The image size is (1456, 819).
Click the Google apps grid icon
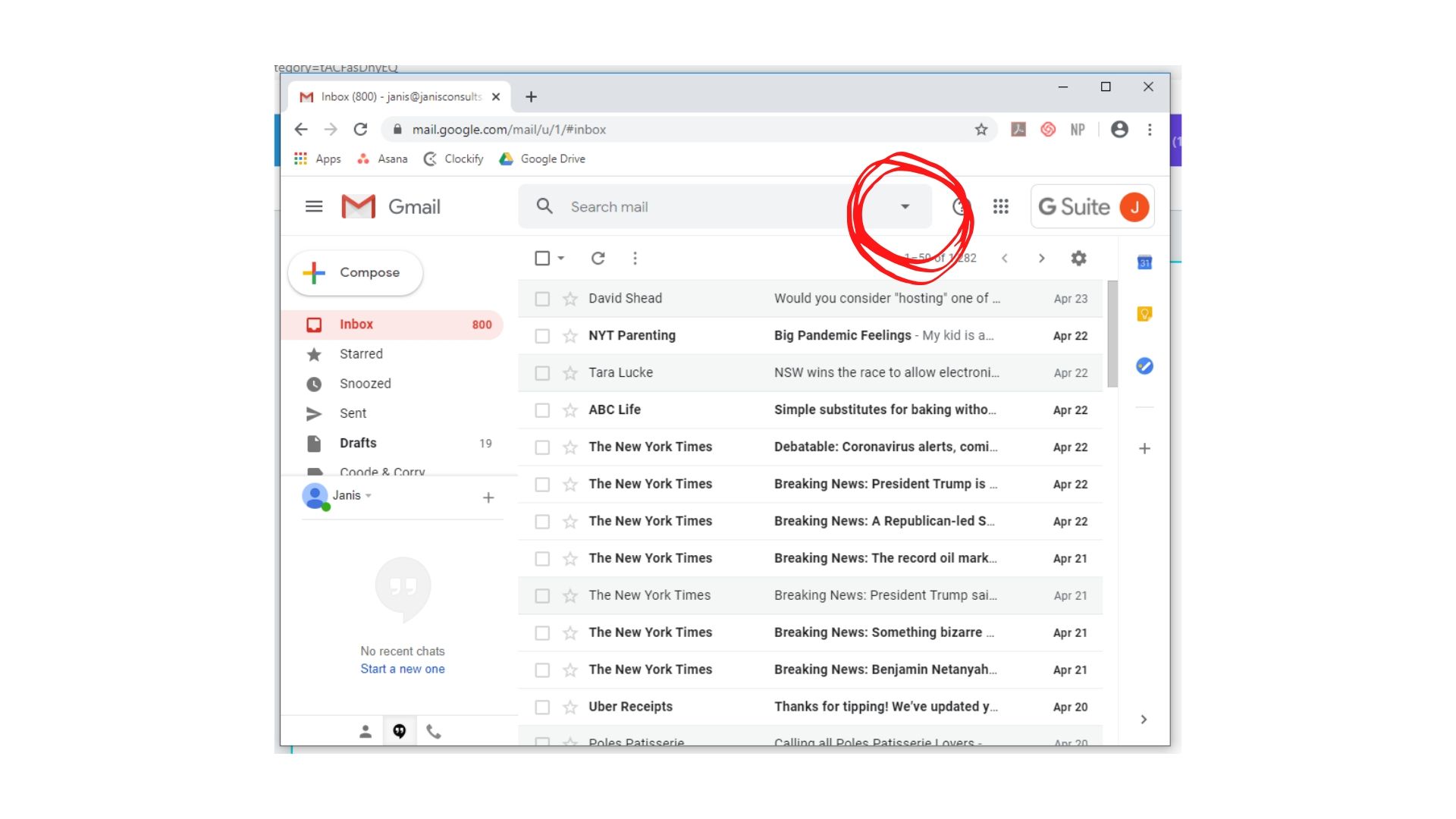(x=1000, y=206)
